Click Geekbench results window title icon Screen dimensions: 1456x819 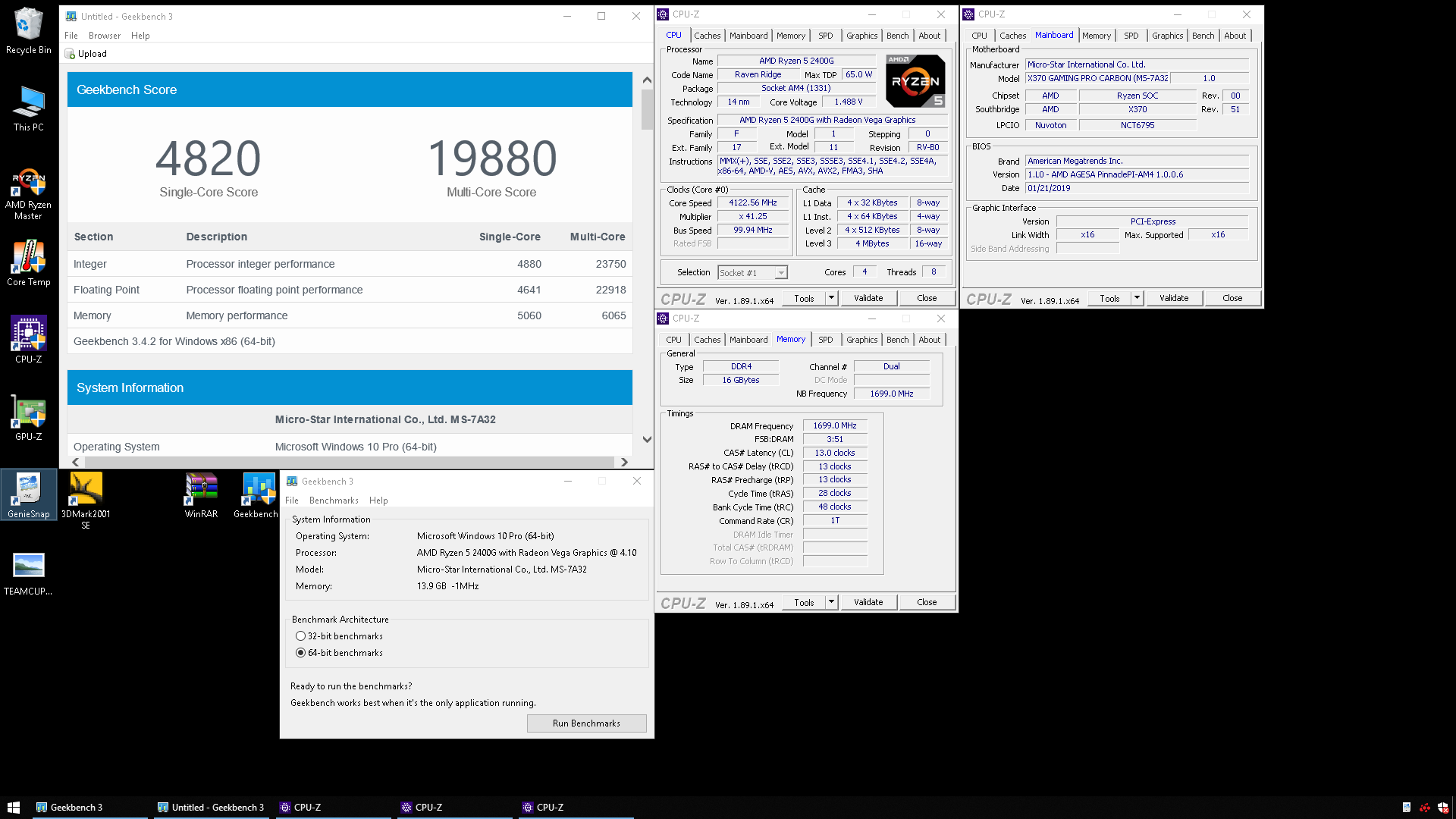(71, 16)
